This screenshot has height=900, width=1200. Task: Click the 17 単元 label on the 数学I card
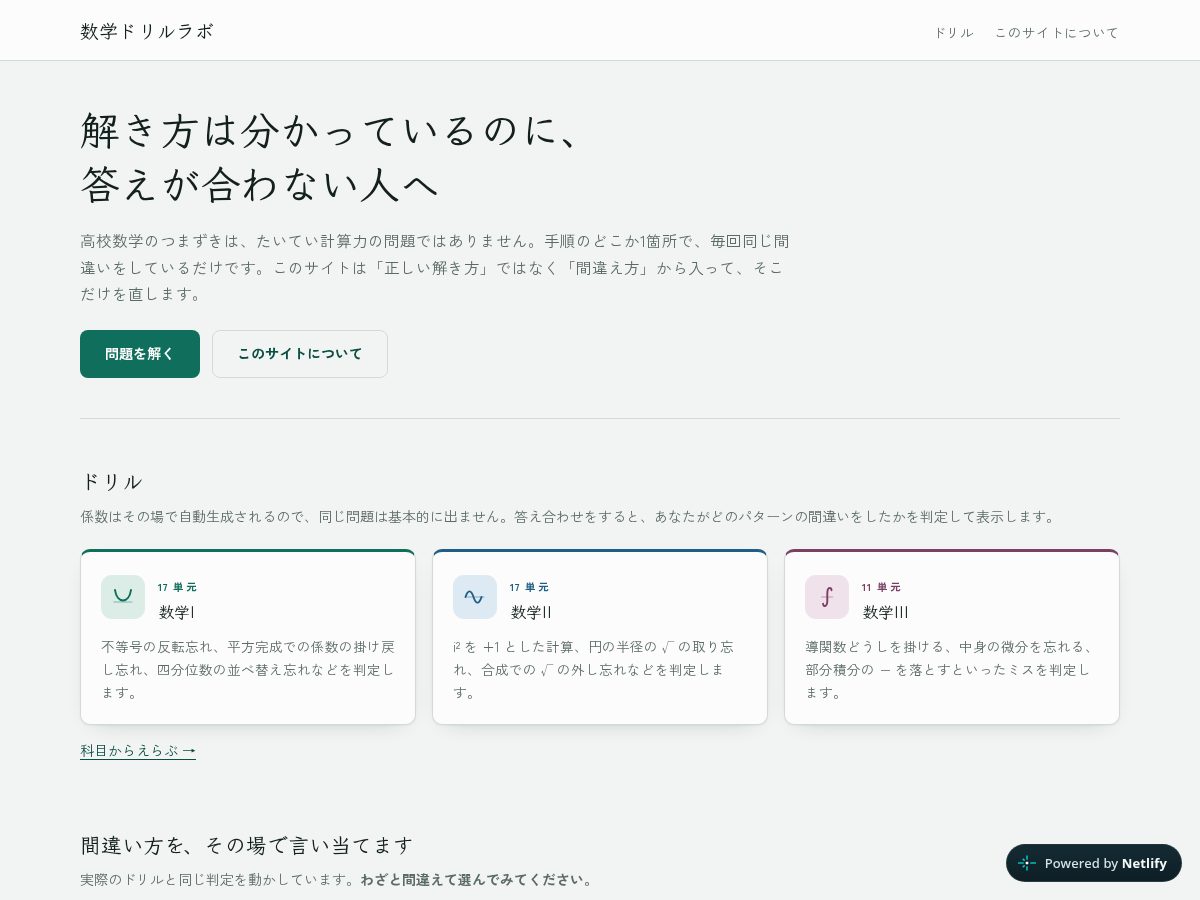177,587
